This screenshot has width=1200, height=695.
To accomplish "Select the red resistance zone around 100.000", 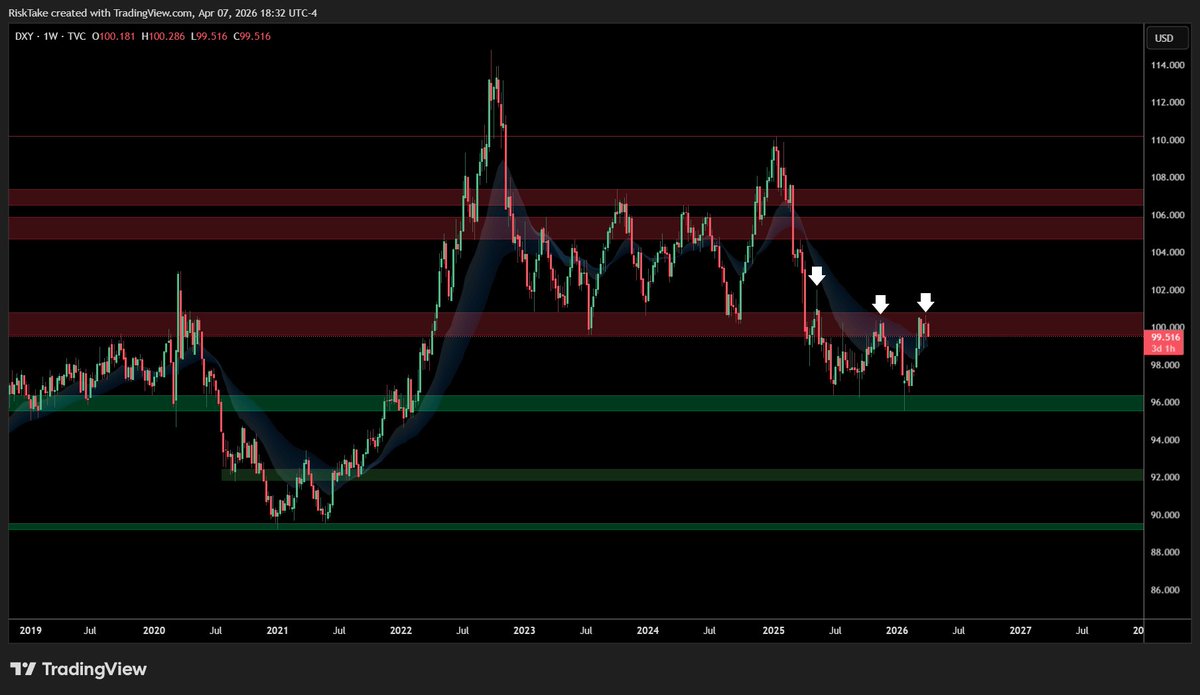I will pos(575,324).
